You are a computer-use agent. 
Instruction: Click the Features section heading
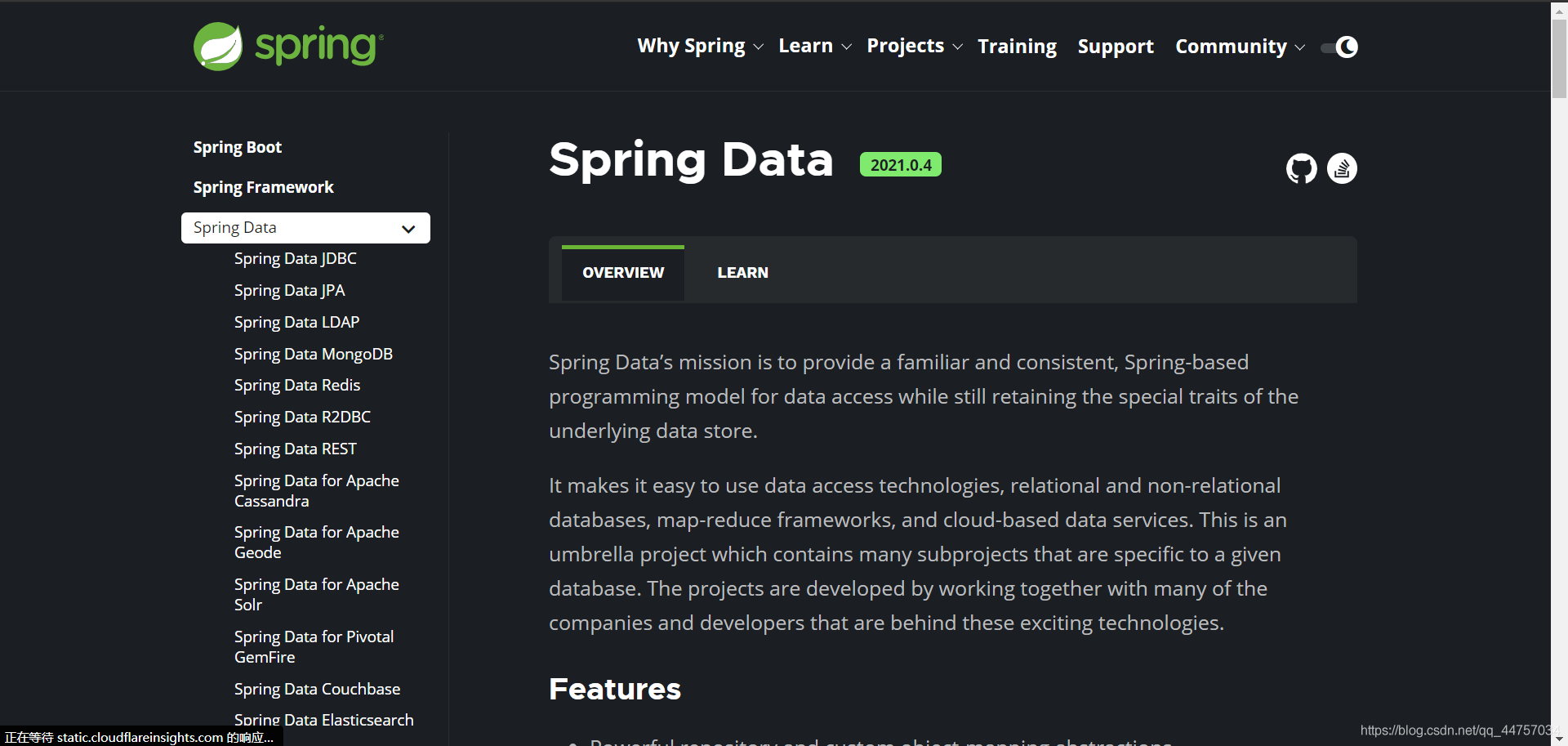[x=615, y=690]
